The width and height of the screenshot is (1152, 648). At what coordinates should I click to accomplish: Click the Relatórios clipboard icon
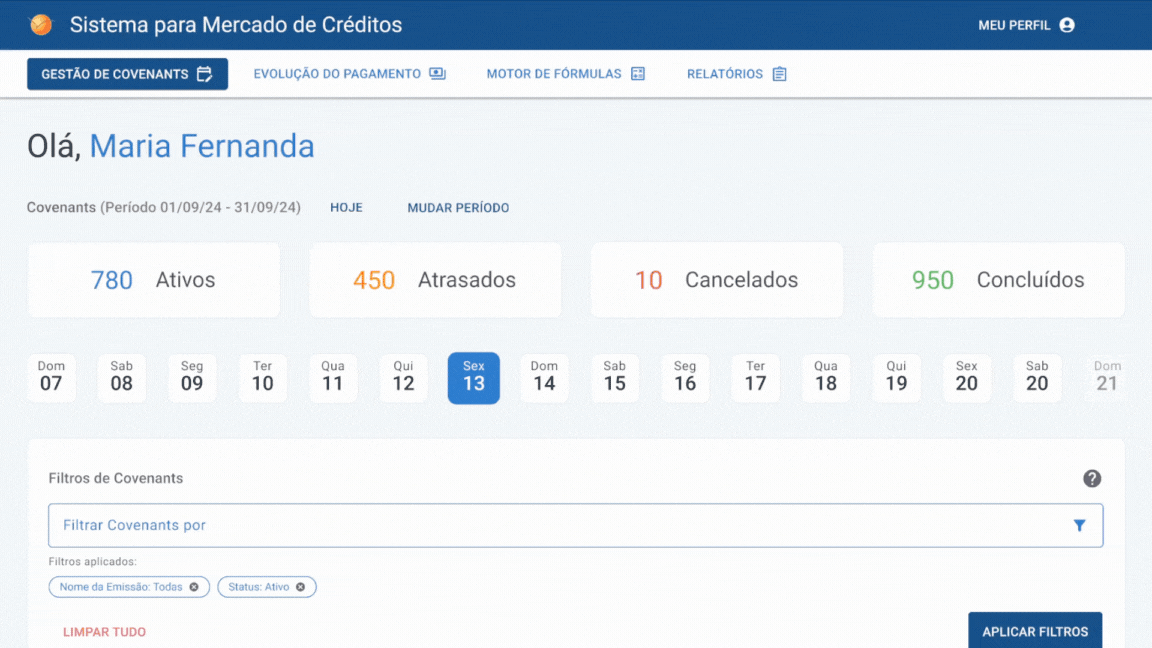[780, 73]
